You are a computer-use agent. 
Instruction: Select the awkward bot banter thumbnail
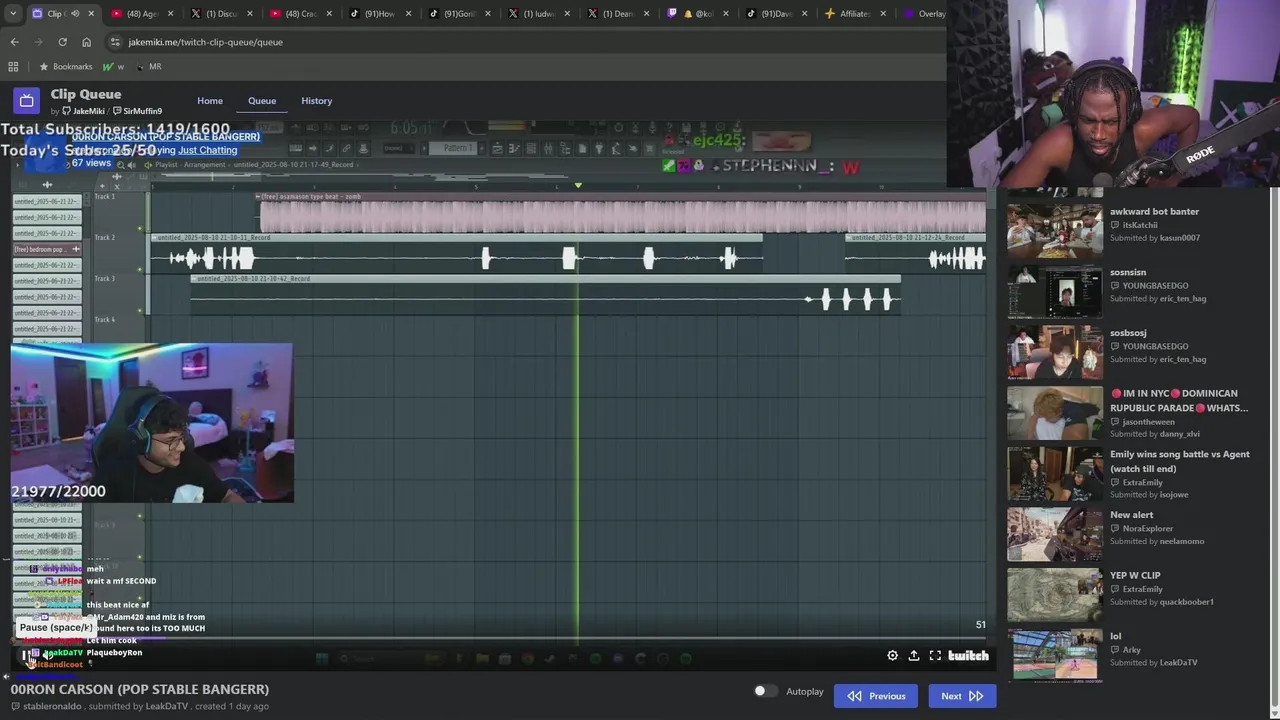pos(1054,229)
